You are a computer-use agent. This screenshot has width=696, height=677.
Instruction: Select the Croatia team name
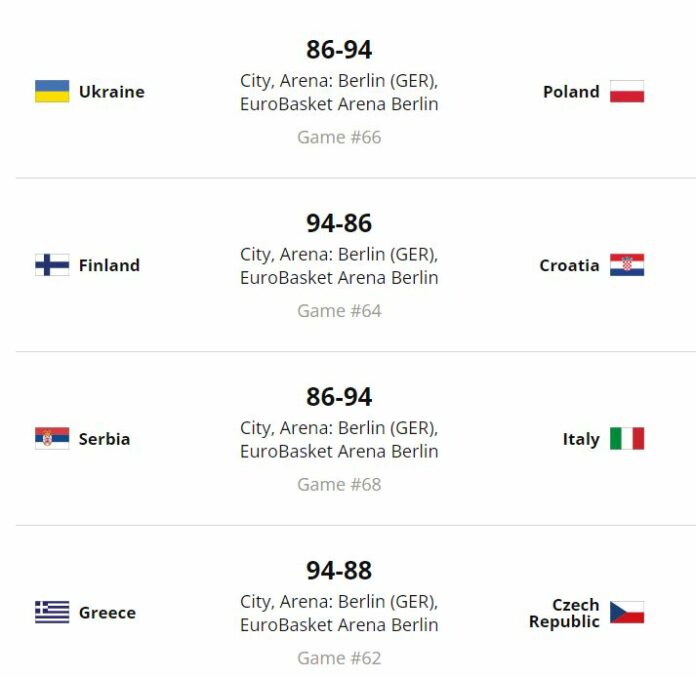click(x=569, y=265)
